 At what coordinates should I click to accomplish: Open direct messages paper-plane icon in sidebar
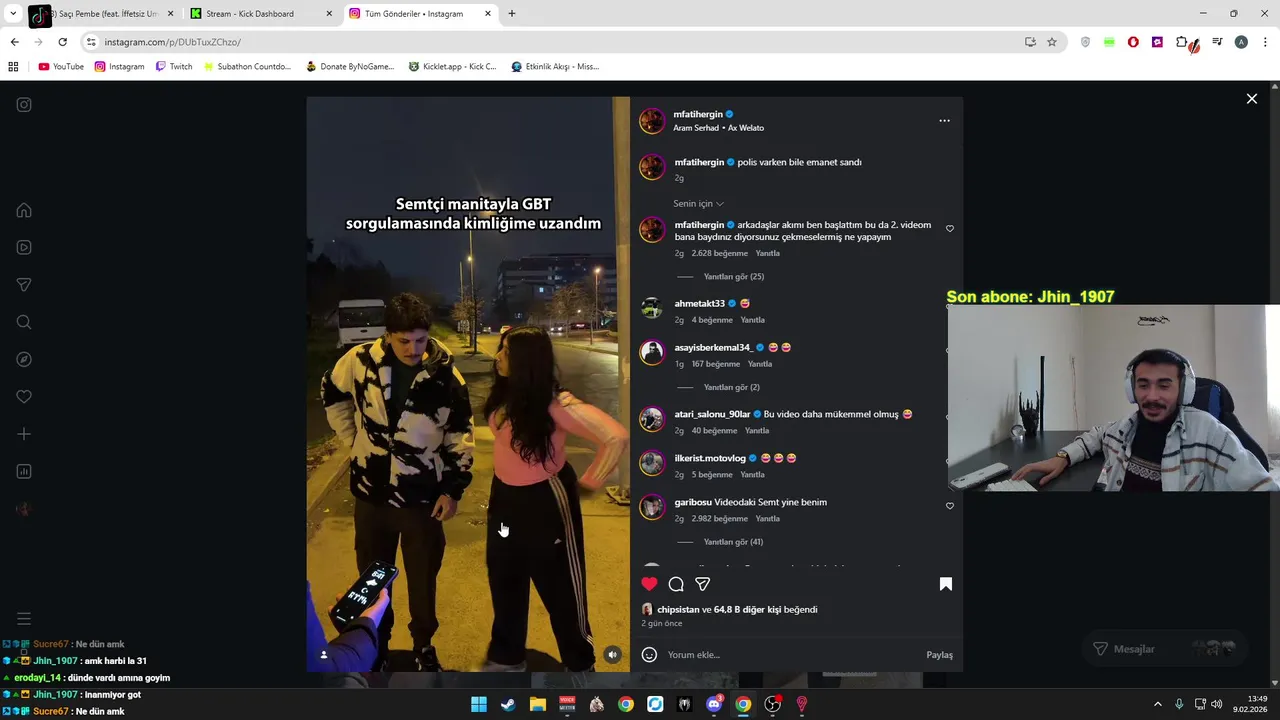[x=24, y=285]
